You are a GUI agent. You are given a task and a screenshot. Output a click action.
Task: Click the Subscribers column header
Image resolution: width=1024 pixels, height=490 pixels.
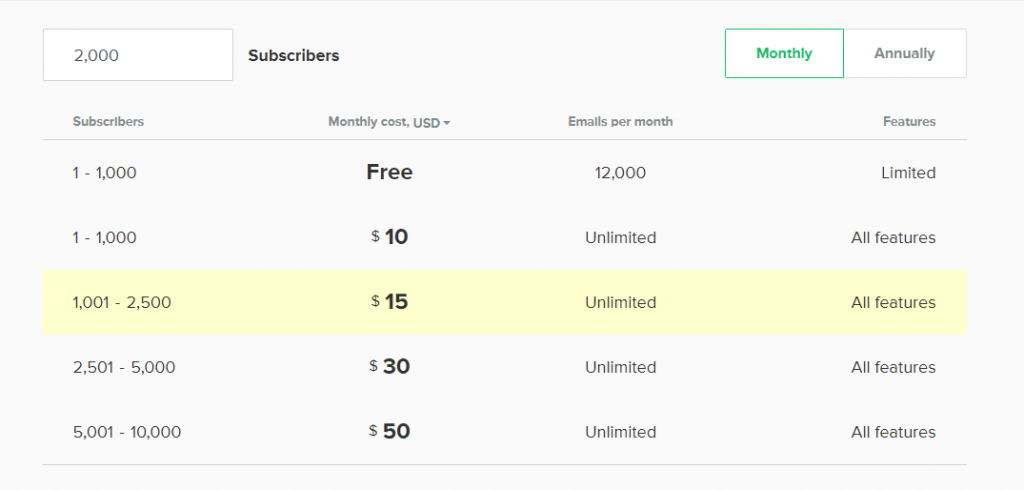coord(108,122)
